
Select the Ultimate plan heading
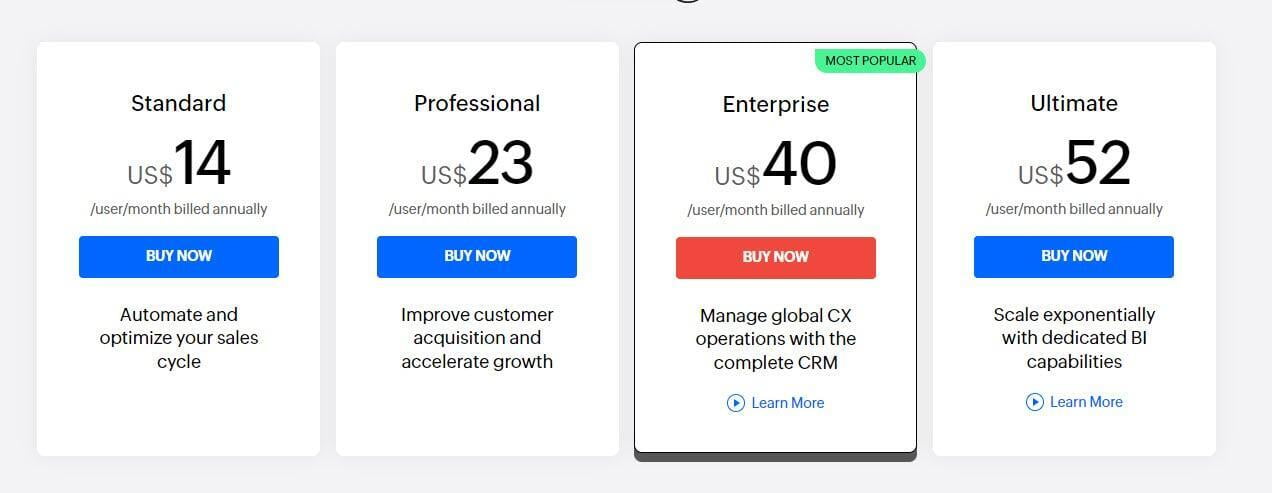[1074, 103]
